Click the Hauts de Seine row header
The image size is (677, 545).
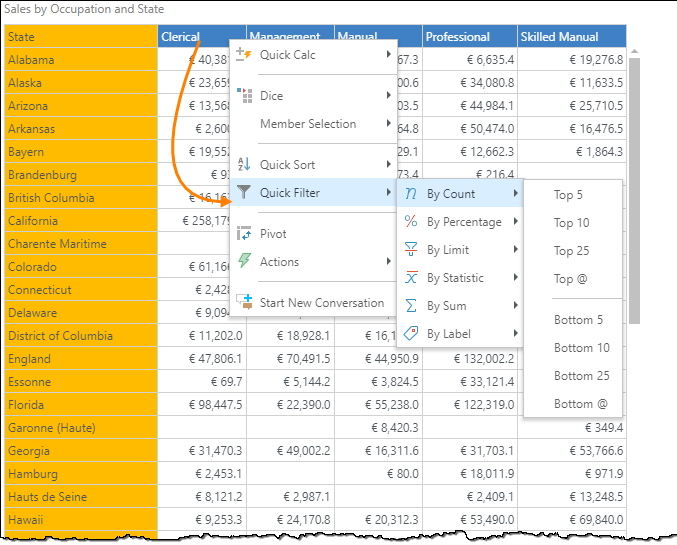(81, 497)
